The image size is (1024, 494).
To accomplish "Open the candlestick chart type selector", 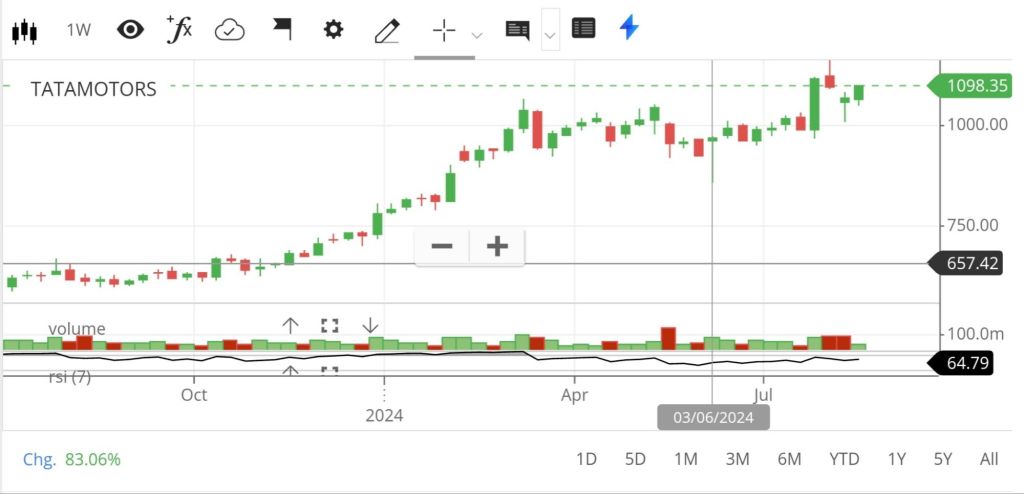I will pos(24,31).
